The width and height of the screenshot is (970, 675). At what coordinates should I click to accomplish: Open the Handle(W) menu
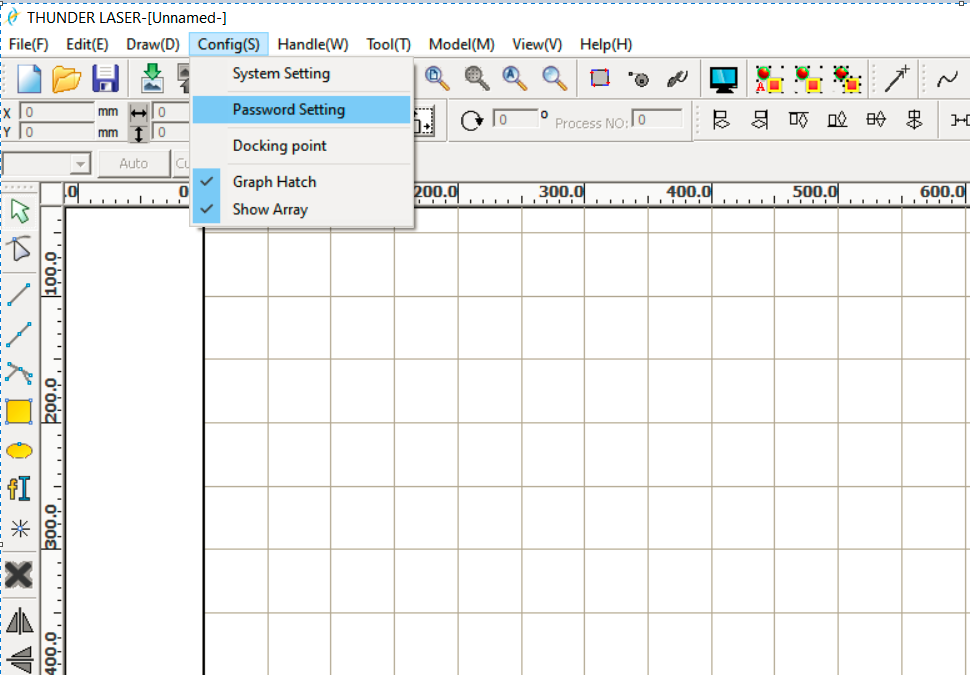coord(313,45)
